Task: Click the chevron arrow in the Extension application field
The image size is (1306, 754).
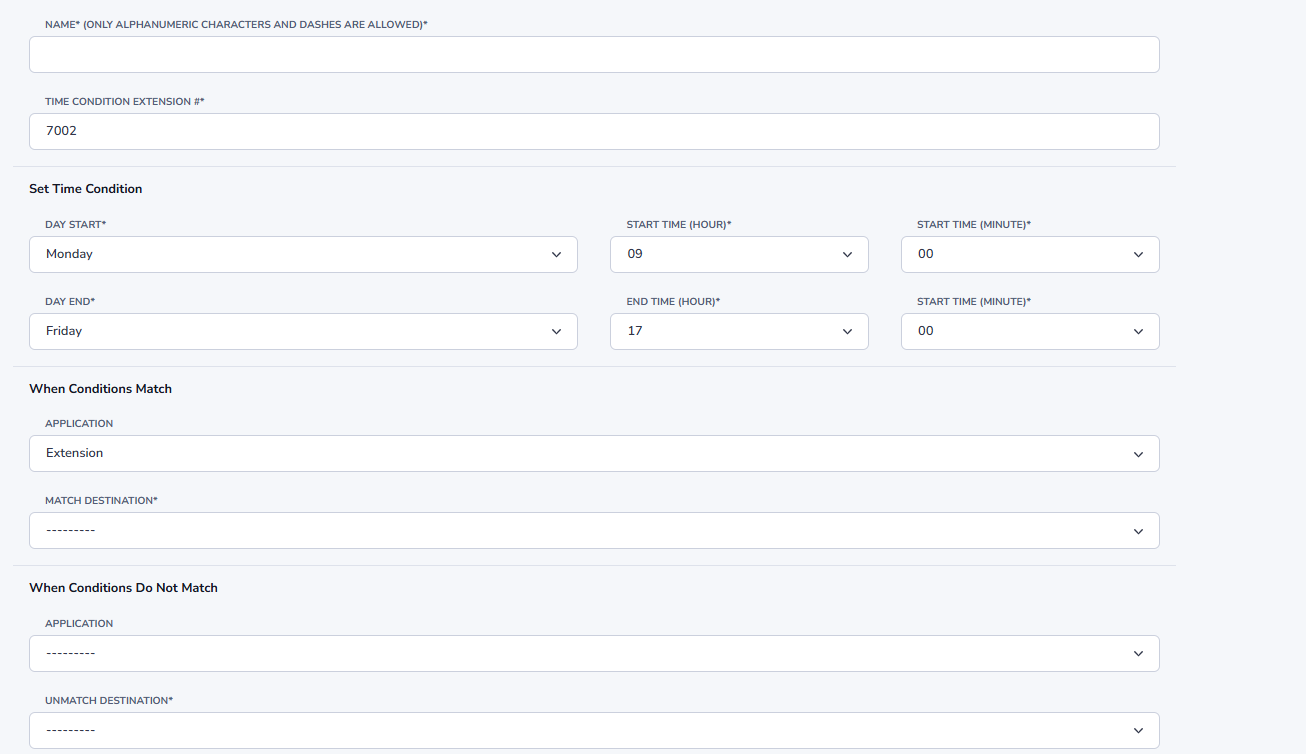Action: point(1138,454)
